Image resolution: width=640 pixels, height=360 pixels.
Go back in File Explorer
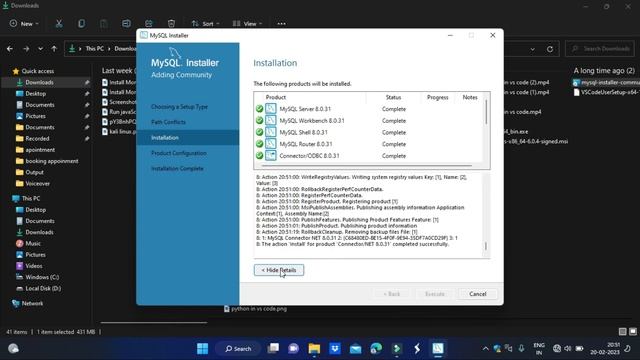click(x=10, y=49)
